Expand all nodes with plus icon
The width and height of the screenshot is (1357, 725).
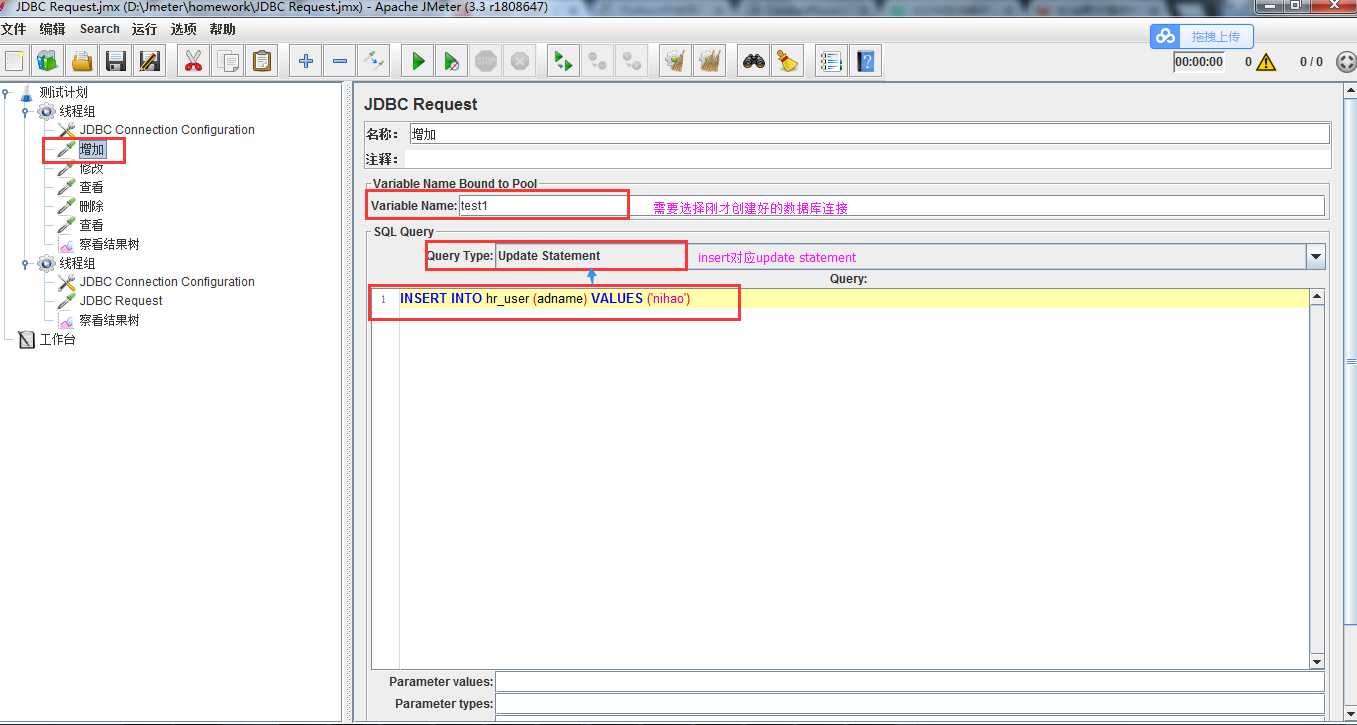305,61
